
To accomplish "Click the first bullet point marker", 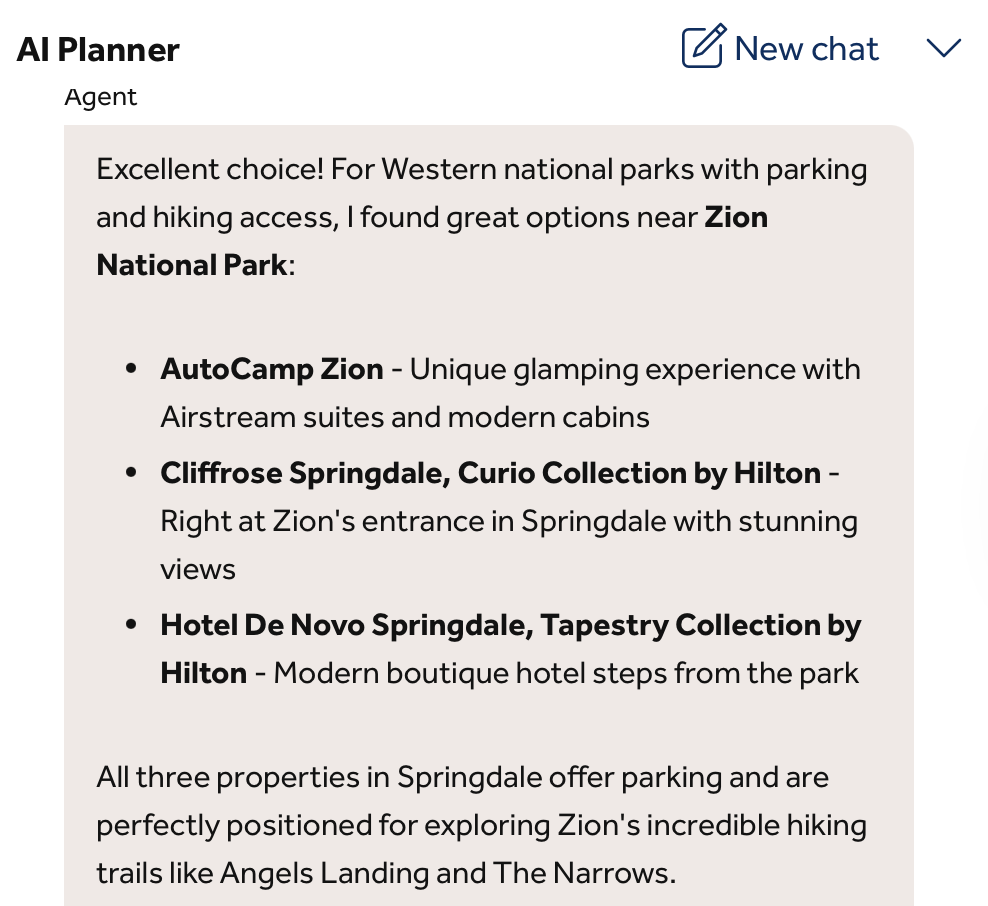I will tap(131, 368).
